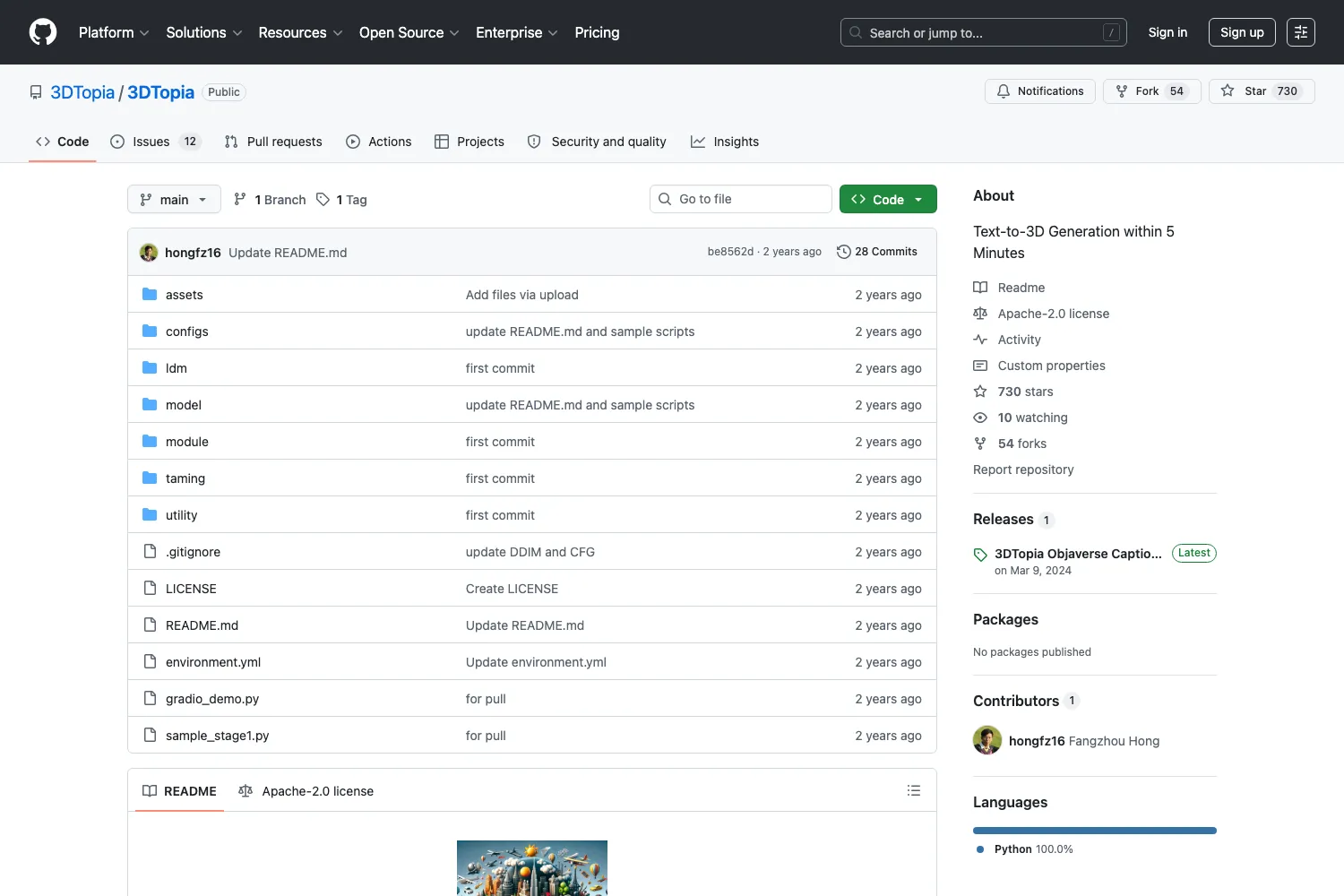This screenshot has height=896, width=1344.
Task: Open hongfz16 avatar in Contributors
Action: tap(987, 740)
